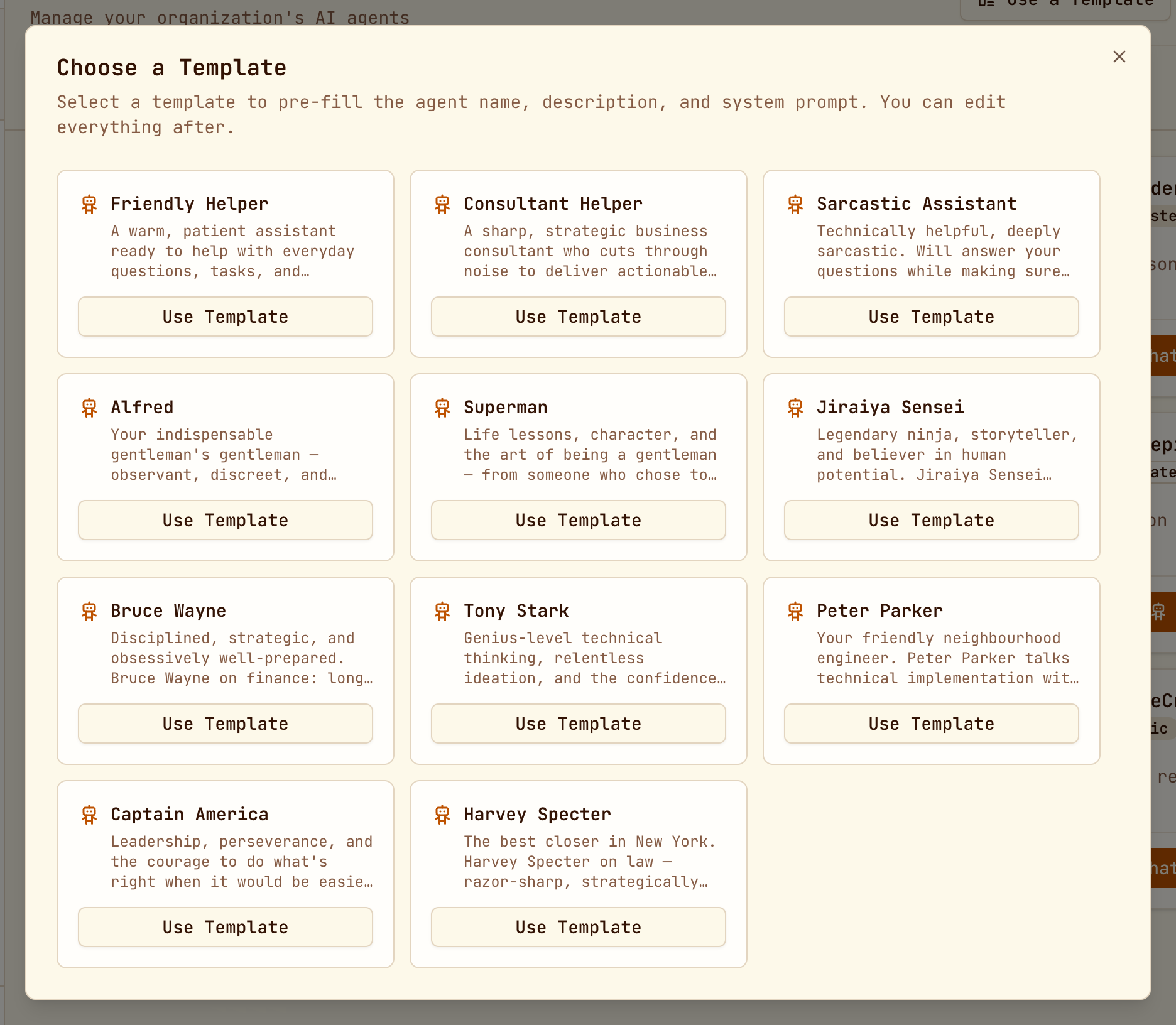Screen dimensions: 1176x1025
Task: Click the 'Genius-level technical thinking' description
Action: point(595,658)
